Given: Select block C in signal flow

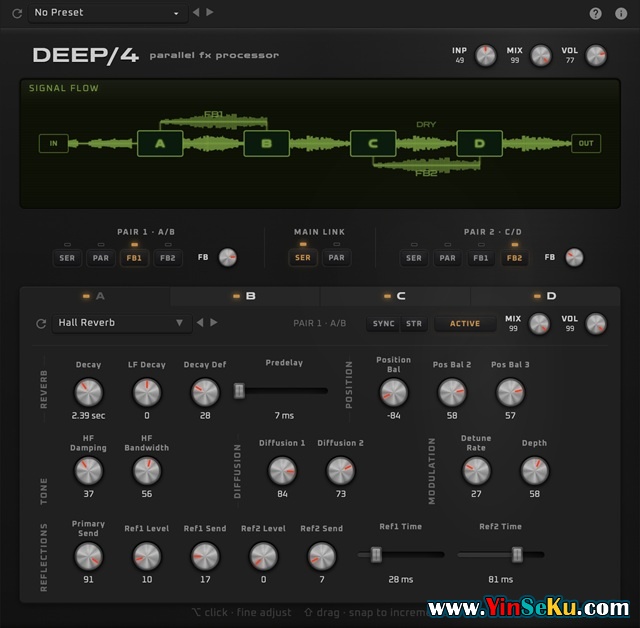Looking at the screenshot, I should pos(373,144).
